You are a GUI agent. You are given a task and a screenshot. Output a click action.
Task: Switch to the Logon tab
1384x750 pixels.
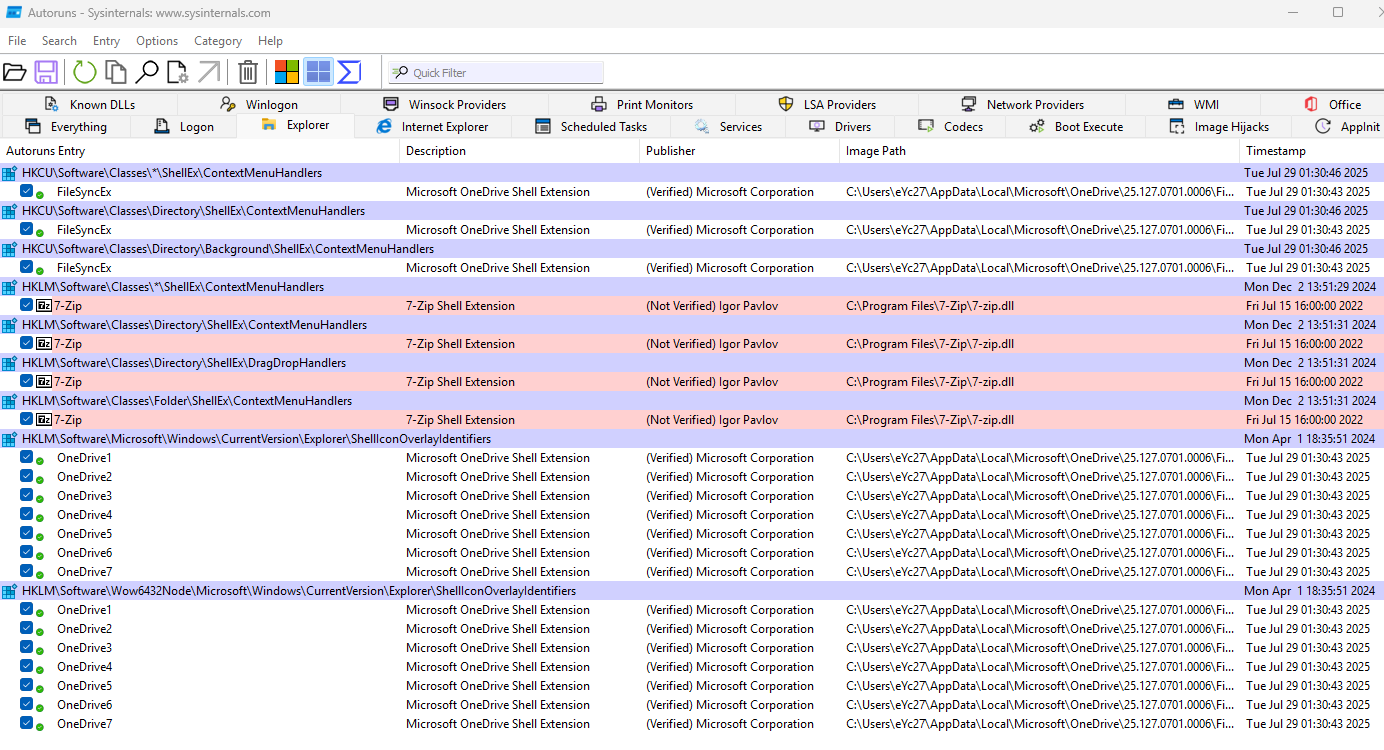(184, 127)
